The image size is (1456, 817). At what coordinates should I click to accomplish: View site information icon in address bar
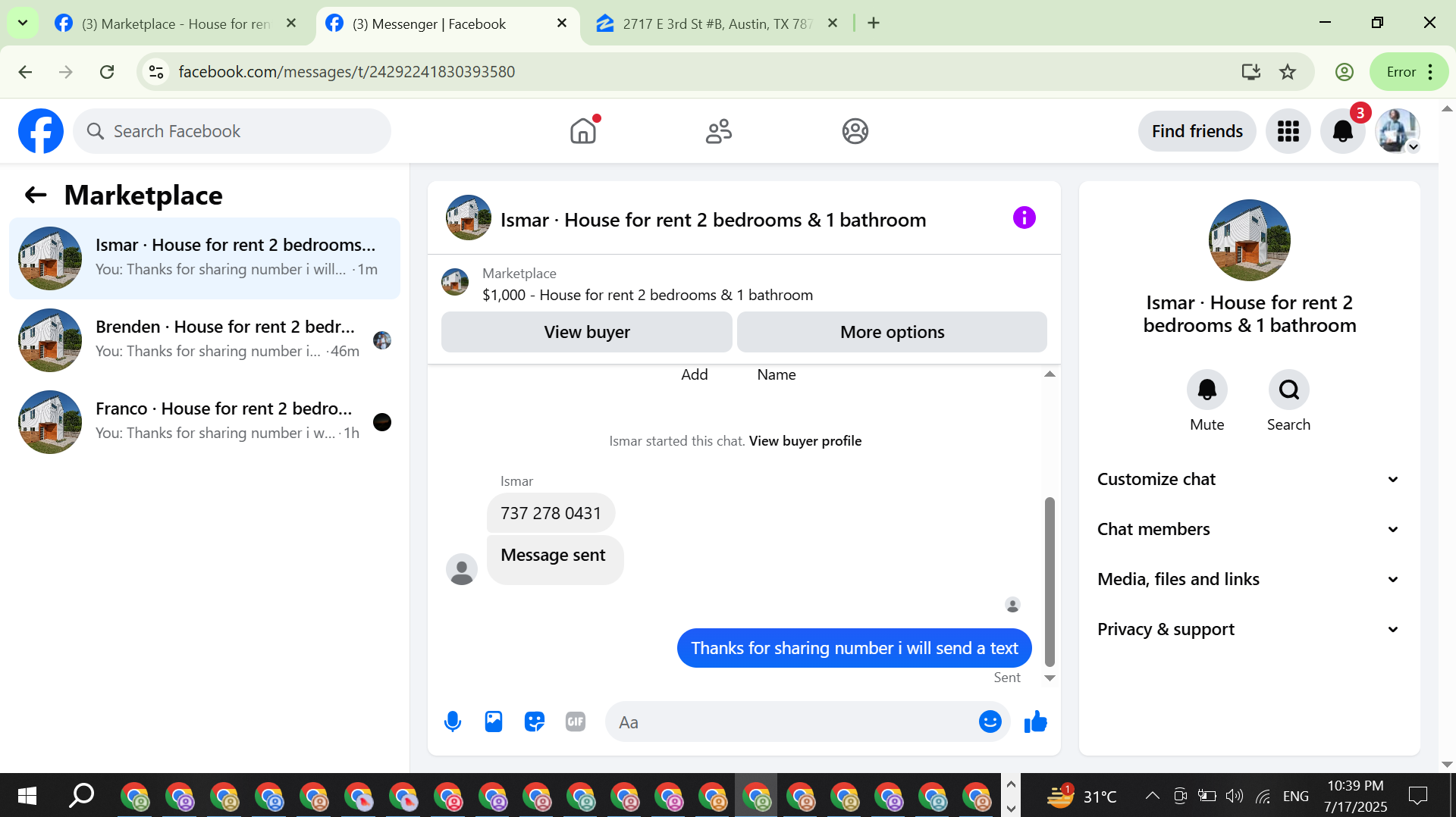pos(156,72)
